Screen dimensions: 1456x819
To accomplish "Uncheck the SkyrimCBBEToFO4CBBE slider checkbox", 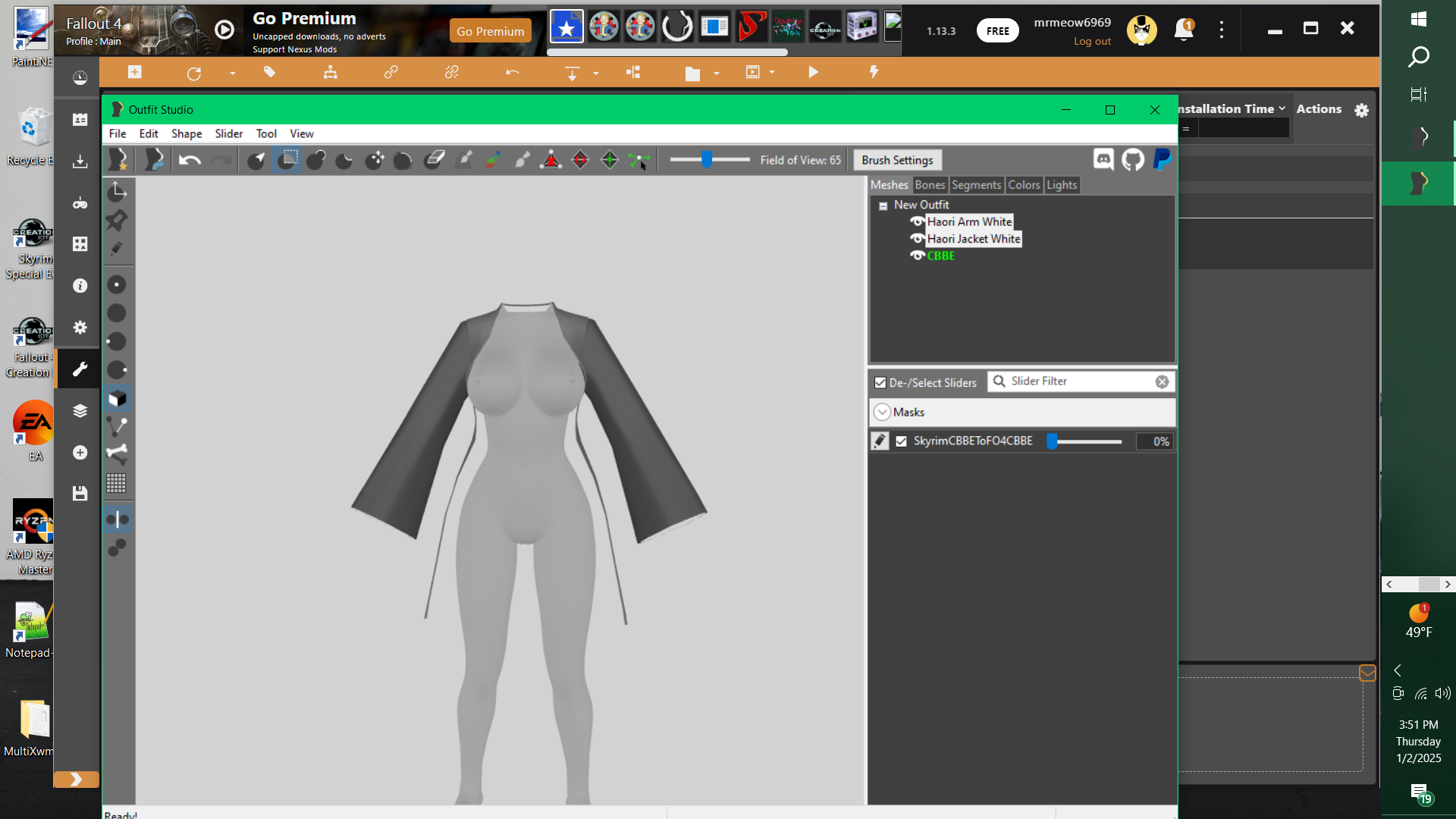I will tap(901, 441).
